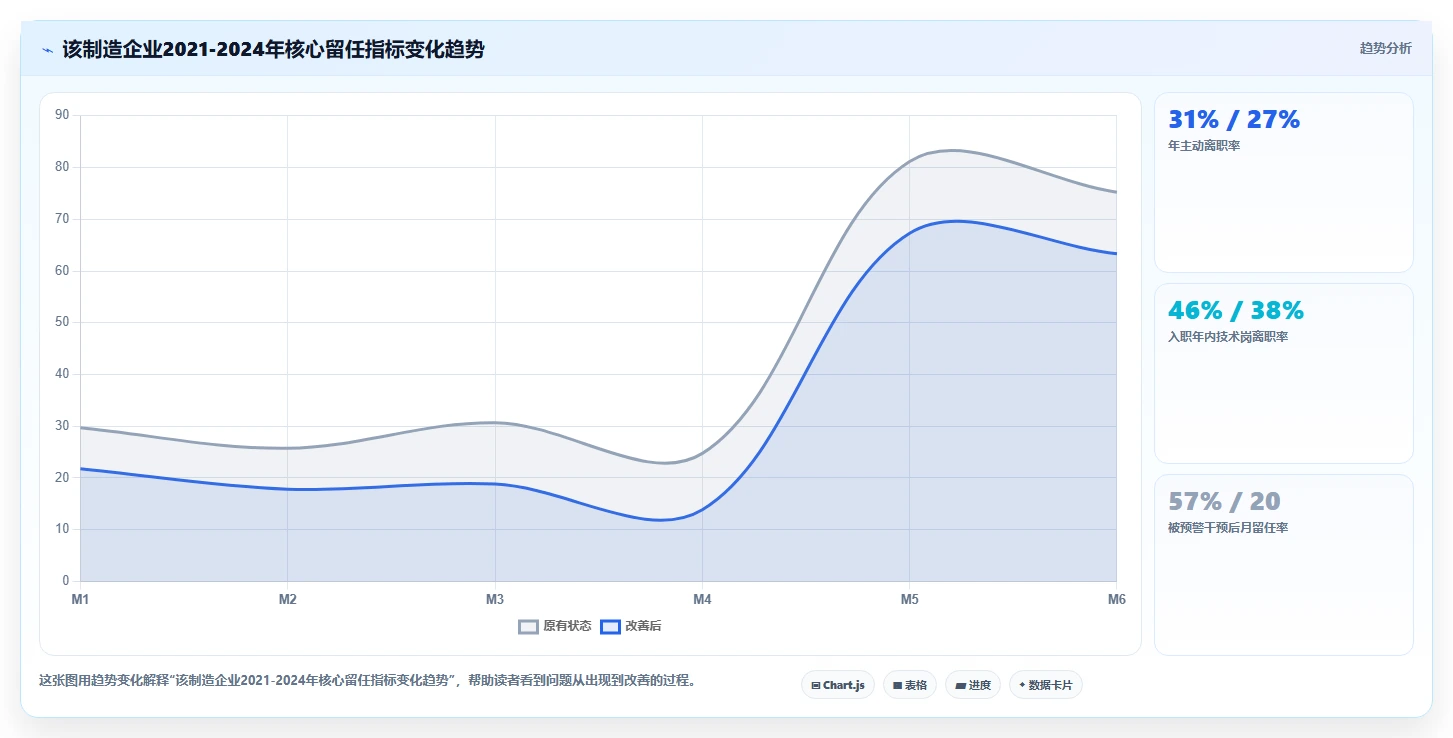Click the M5 label on the x-axis
1453x738 pixels.
pyautogui.click(x=909, y=599)
